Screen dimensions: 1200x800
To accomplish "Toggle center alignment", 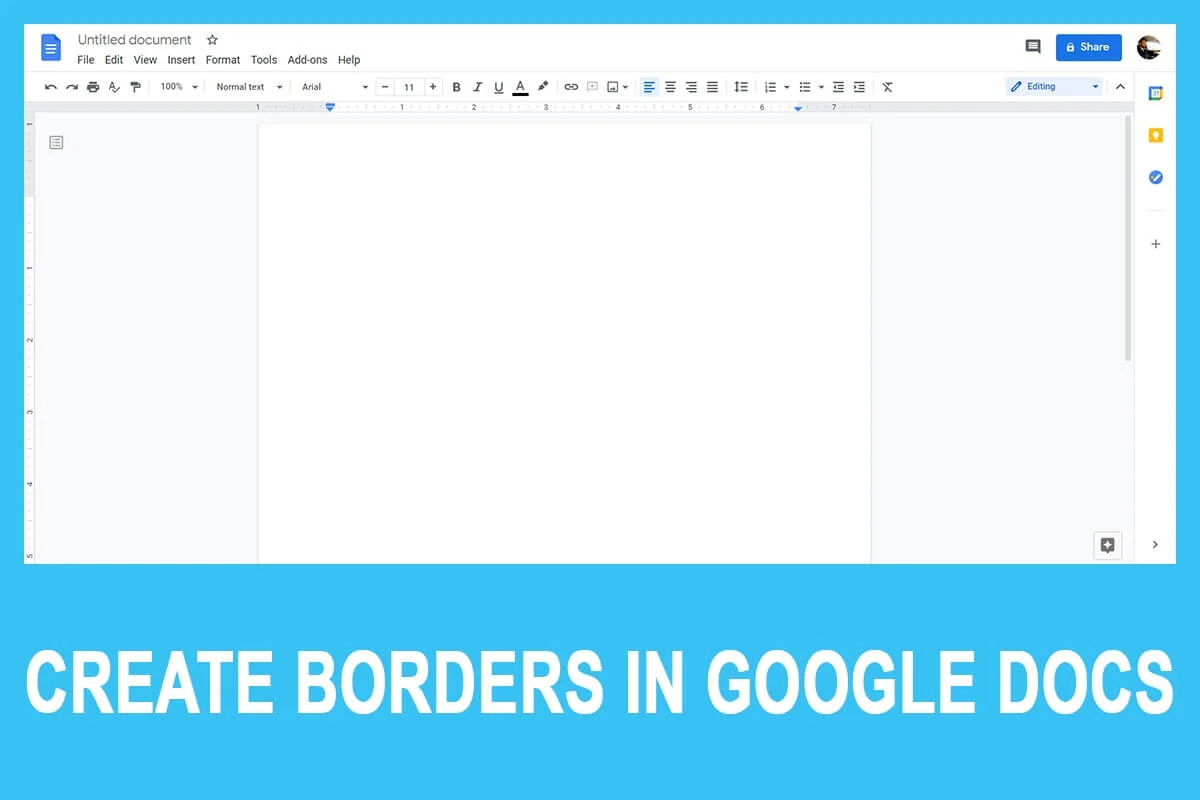I will click(670, 87).
